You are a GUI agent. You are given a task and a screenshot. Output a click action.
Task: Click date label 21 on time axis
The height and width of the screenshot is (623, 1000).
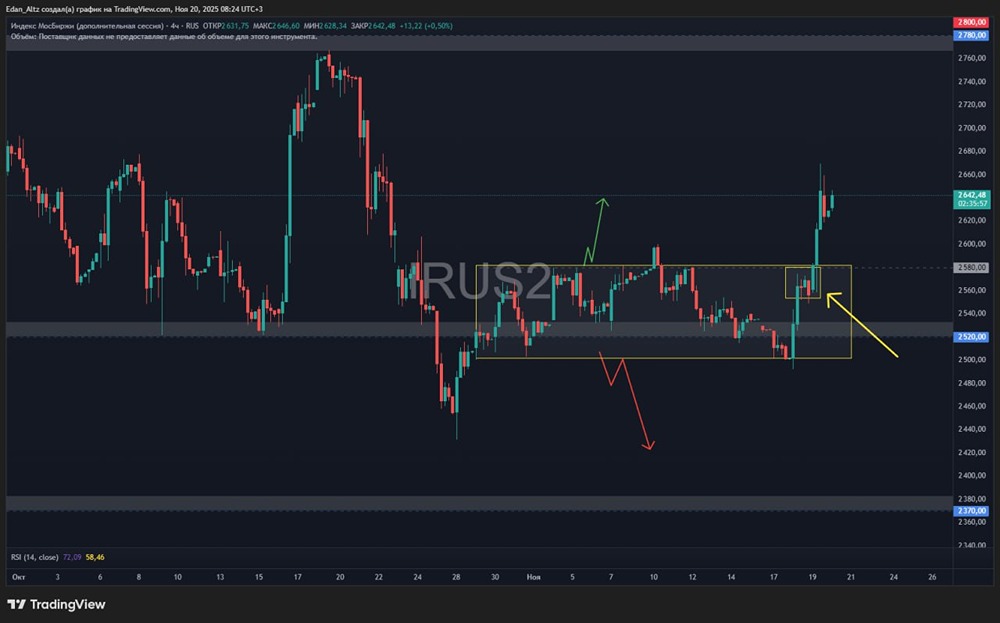coord(851,577)
